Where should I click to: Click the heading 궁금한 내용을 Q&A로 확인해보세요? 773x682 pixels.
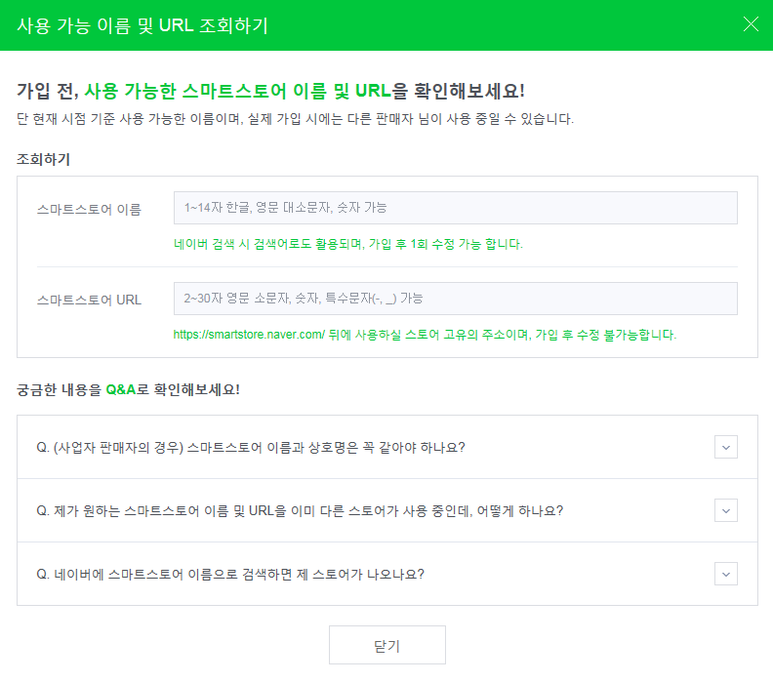point(128,390)
